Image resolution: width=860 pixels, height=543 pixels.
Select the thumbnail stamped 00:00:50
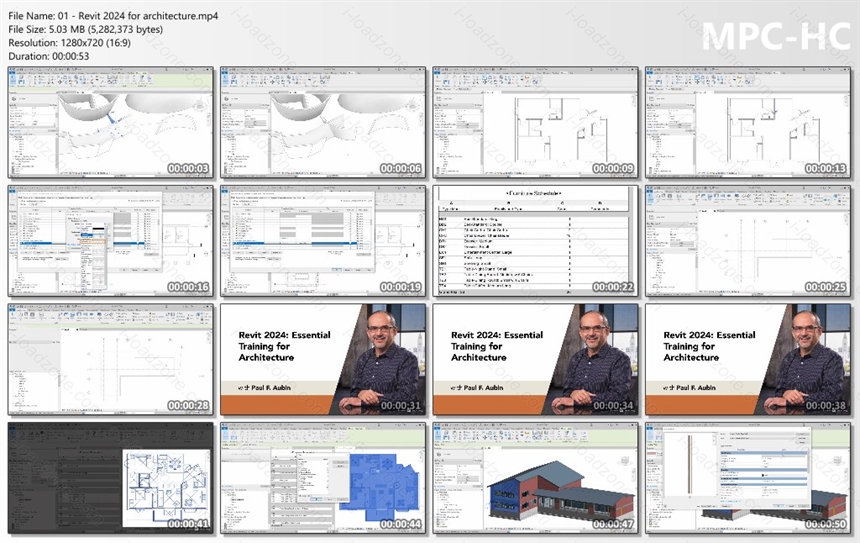point(748,478)
